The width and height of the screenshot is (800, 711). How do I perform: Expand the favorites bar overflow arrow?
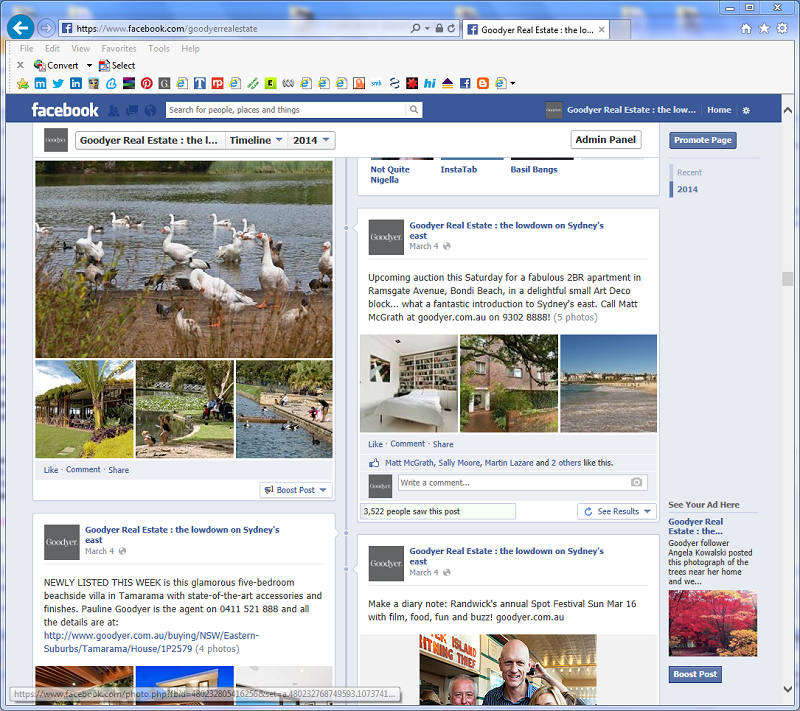[x=513, y=83]
